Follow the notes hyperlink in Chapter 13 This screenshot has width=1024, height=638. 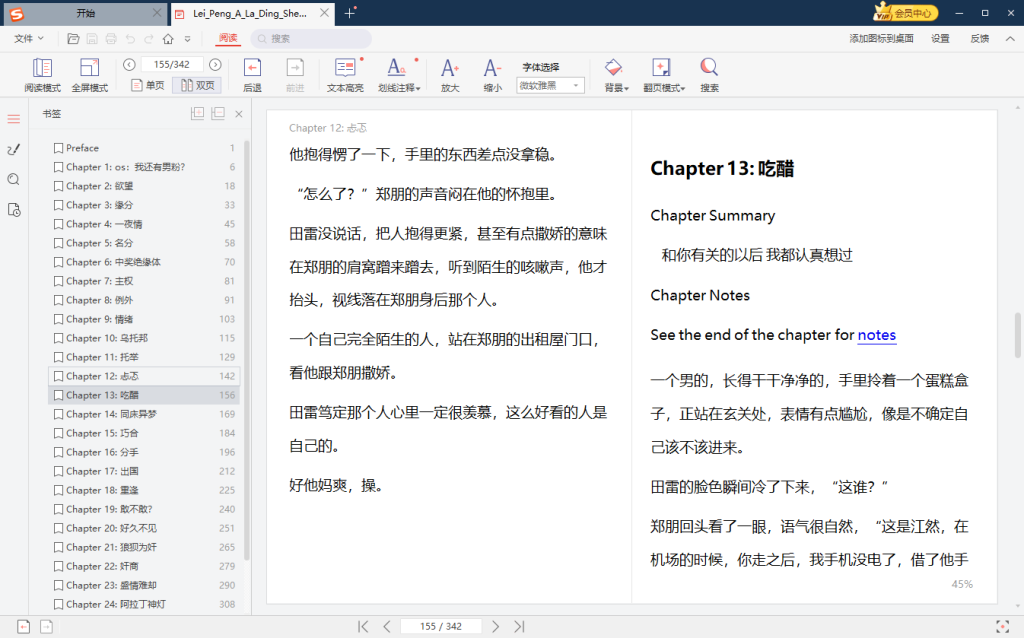tap(876, 335)
